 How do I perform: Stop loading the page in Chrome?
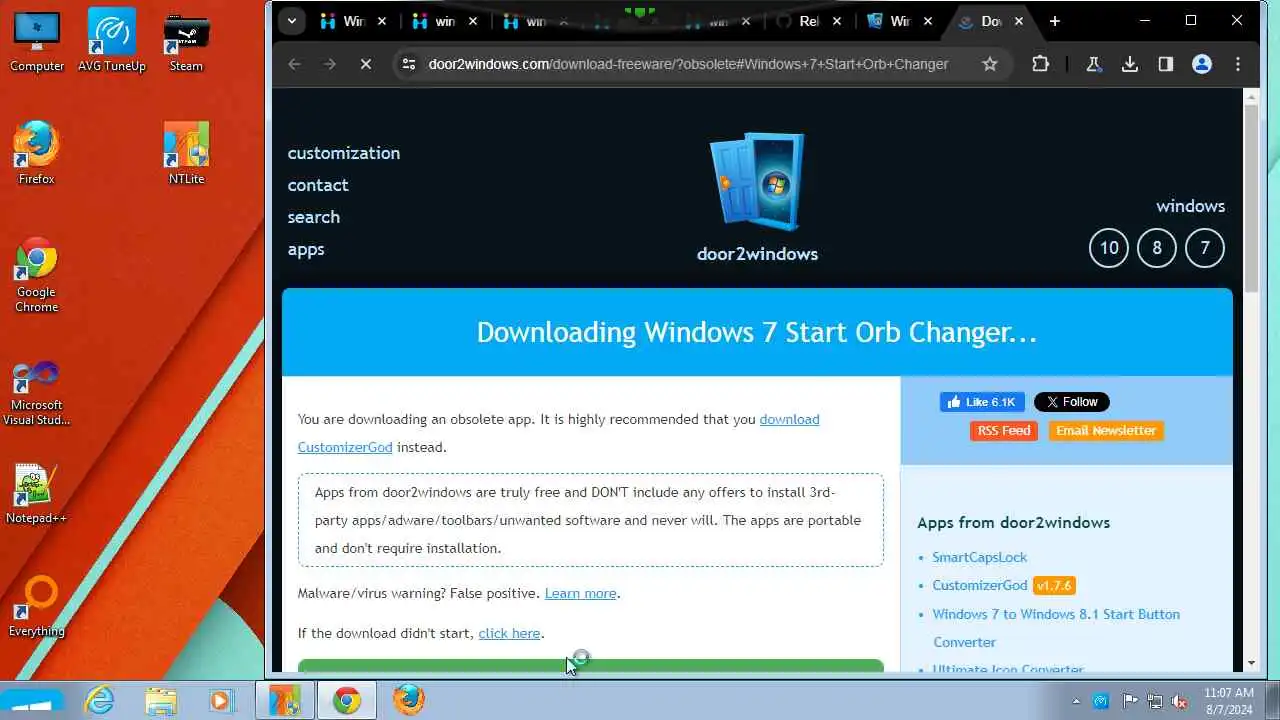pyautogui.click(x=366, y=64)
